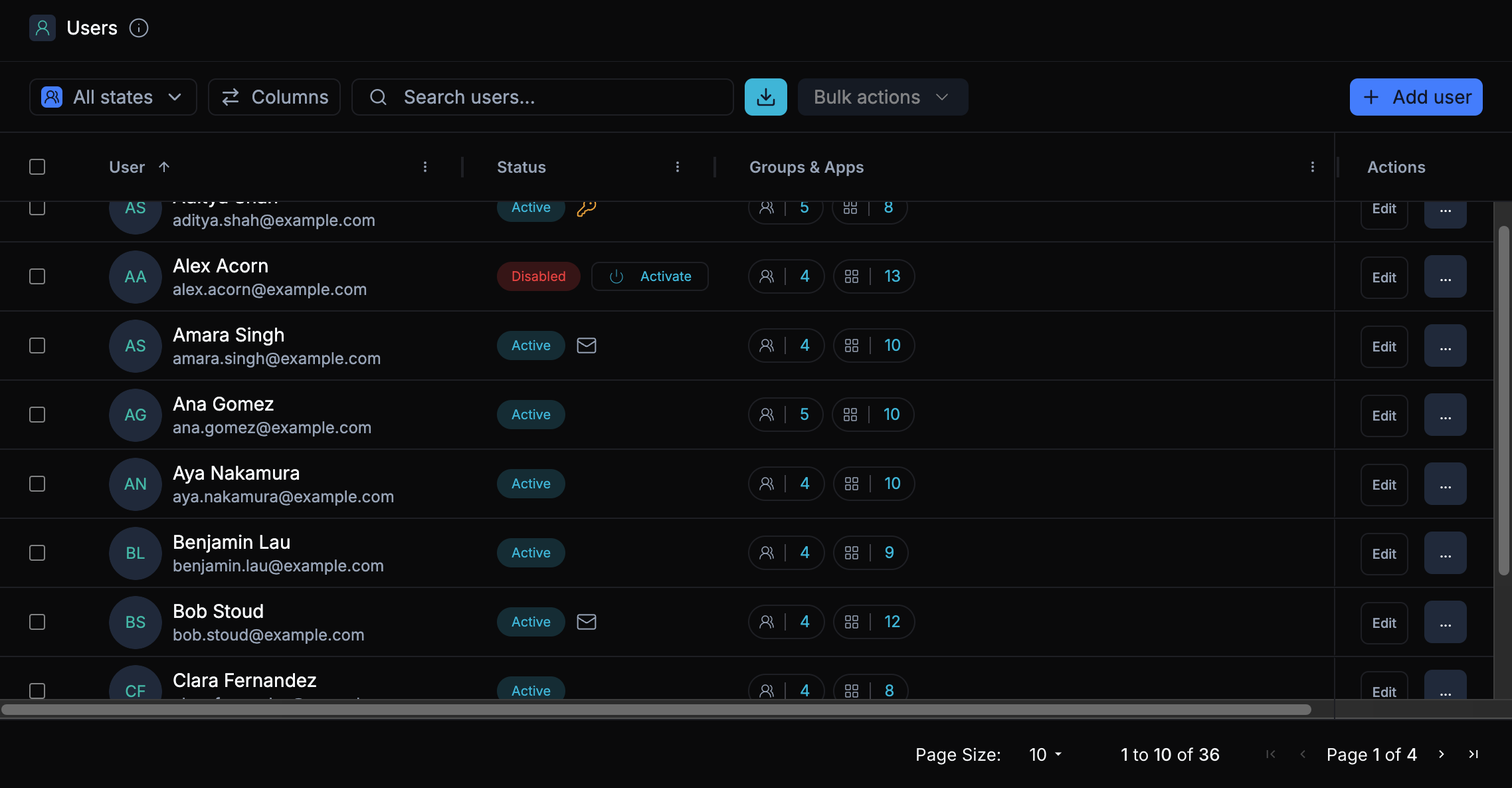Click the mail icon in Amara Singh's row
Viewport: 1512px width, 788px height.
tap(586, 345)
